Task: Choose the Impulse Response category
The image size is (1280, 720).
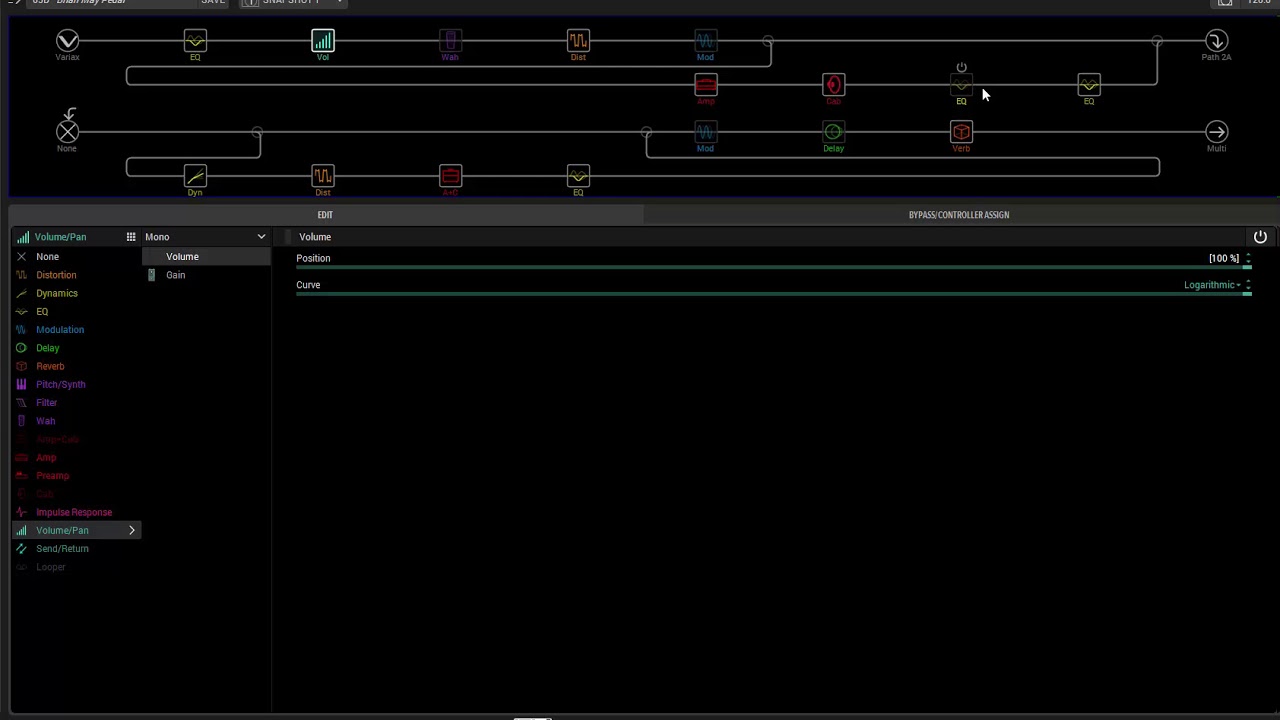Action: 75,512
